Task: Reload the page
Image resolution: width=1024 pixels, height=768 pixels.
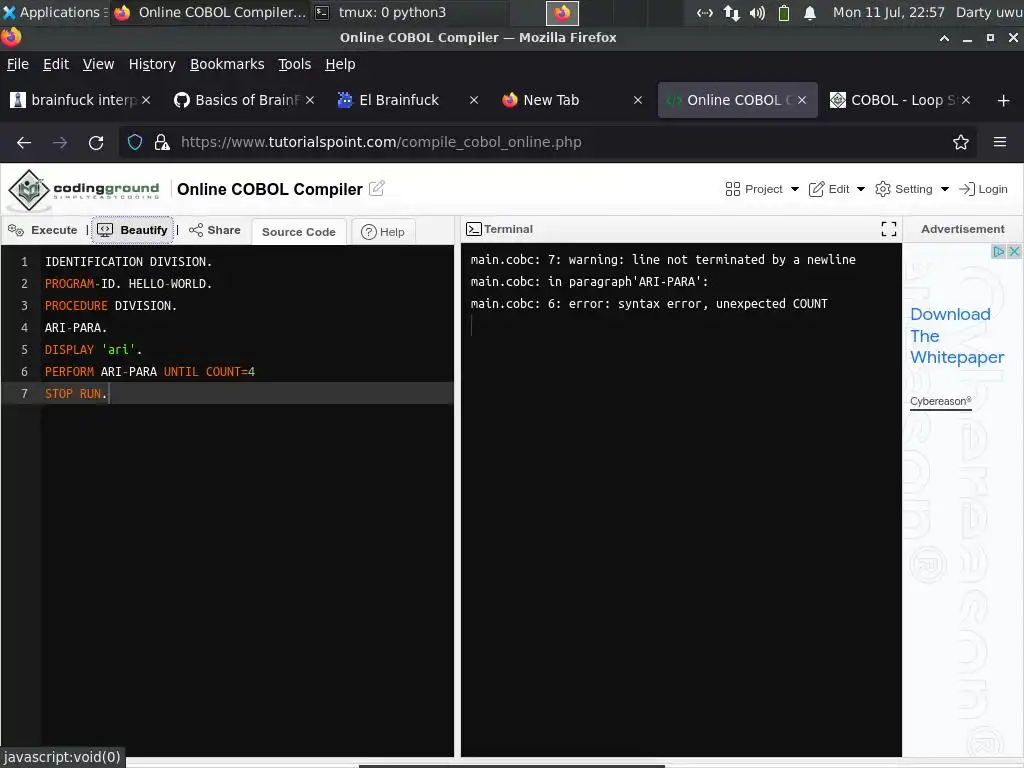Action: (96, 142)
